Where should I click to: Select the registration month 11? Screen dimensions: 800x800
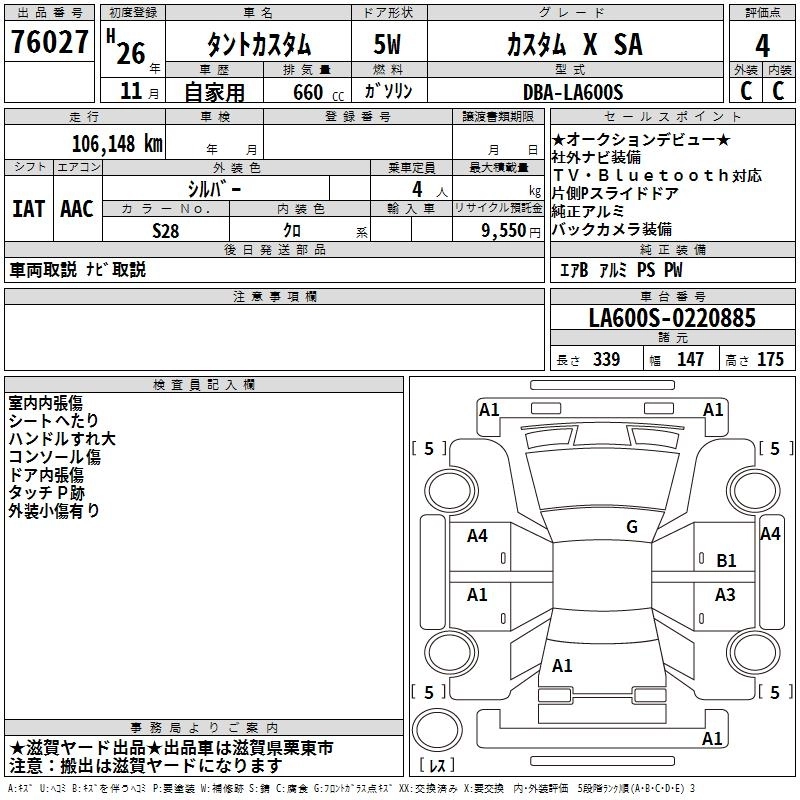pos(131,91)
